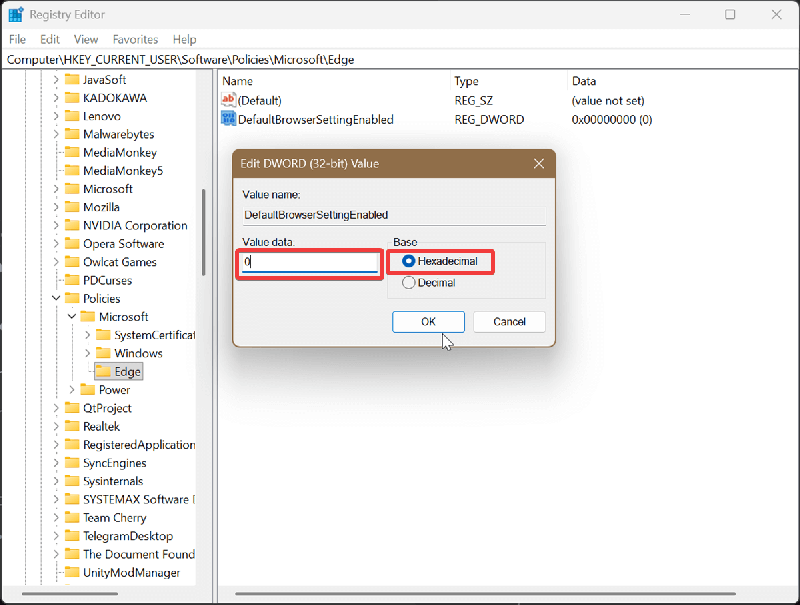Click the Policies folder icon

click(72, 298)
